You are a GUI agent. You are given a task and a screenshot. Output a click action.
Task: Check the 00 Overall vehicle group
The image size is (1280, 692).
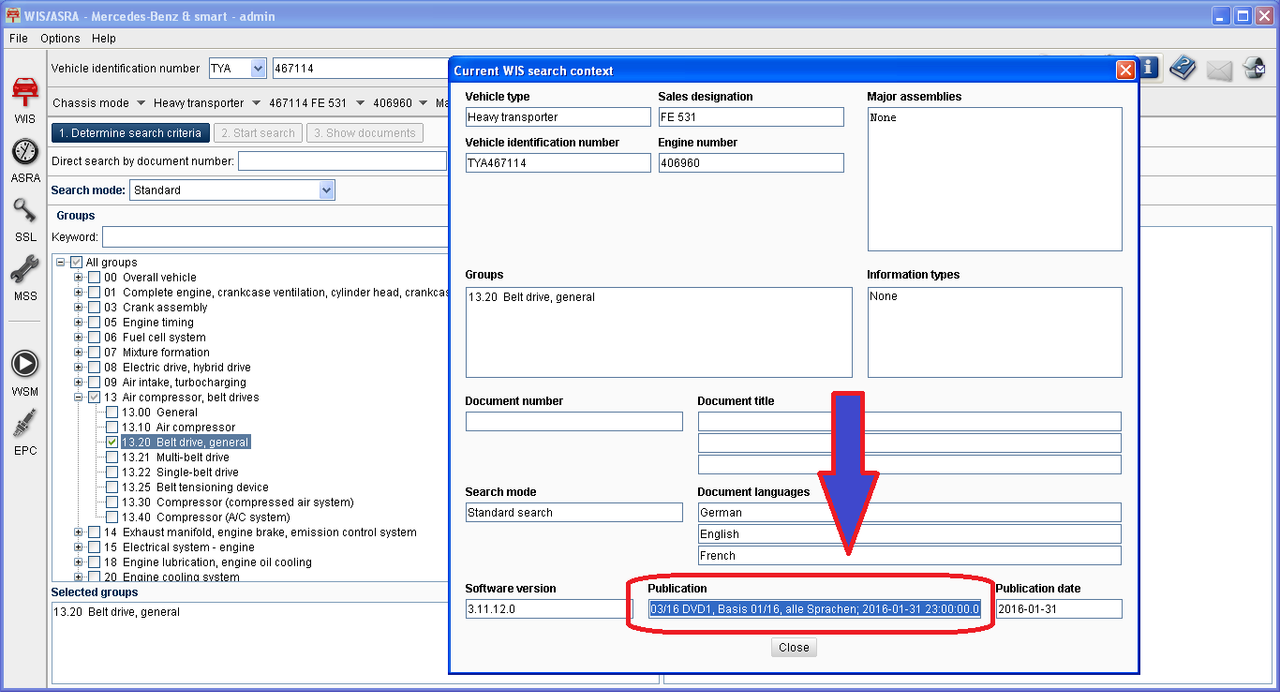click(94, 277)
